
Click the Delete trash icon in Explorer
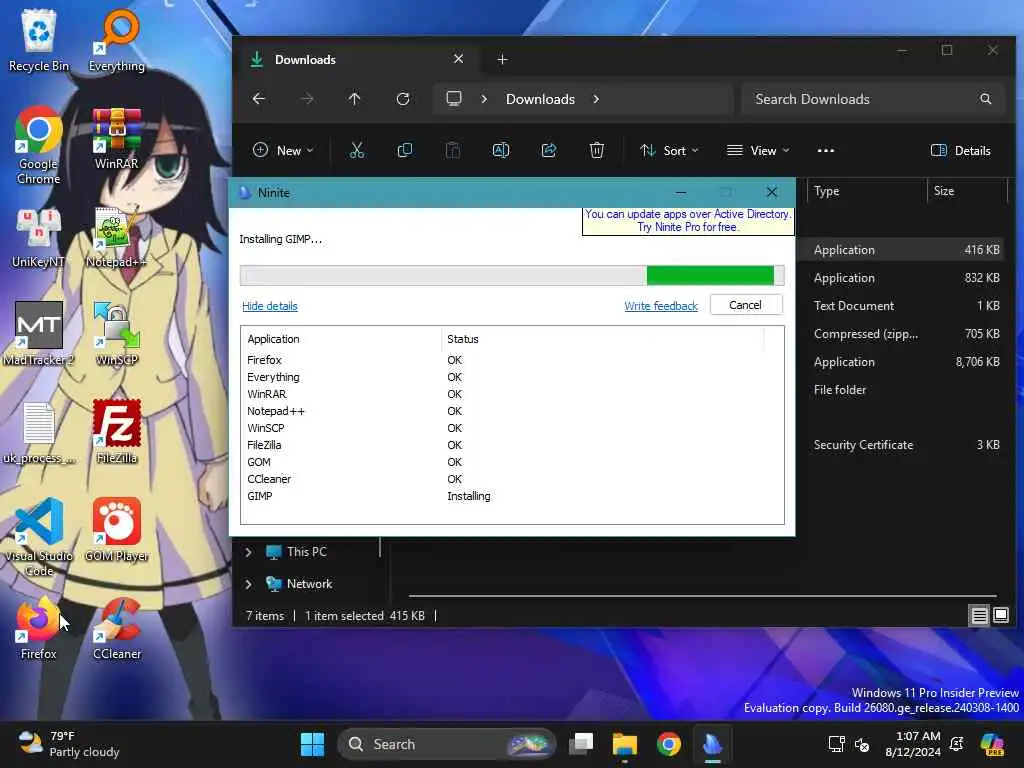tap(596, 151)
